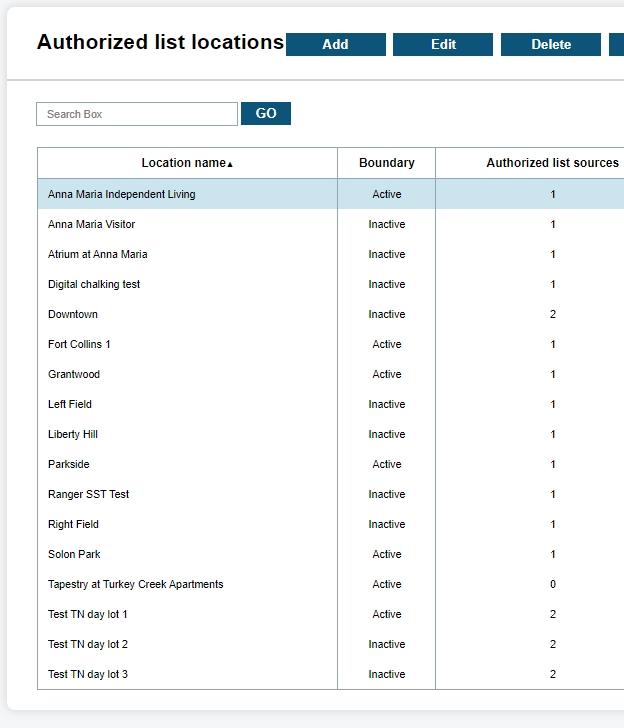The width and height of the screenshot is (624, 728).
Task: Select the Liberty Hill row
Action: [x=73, y=434]
